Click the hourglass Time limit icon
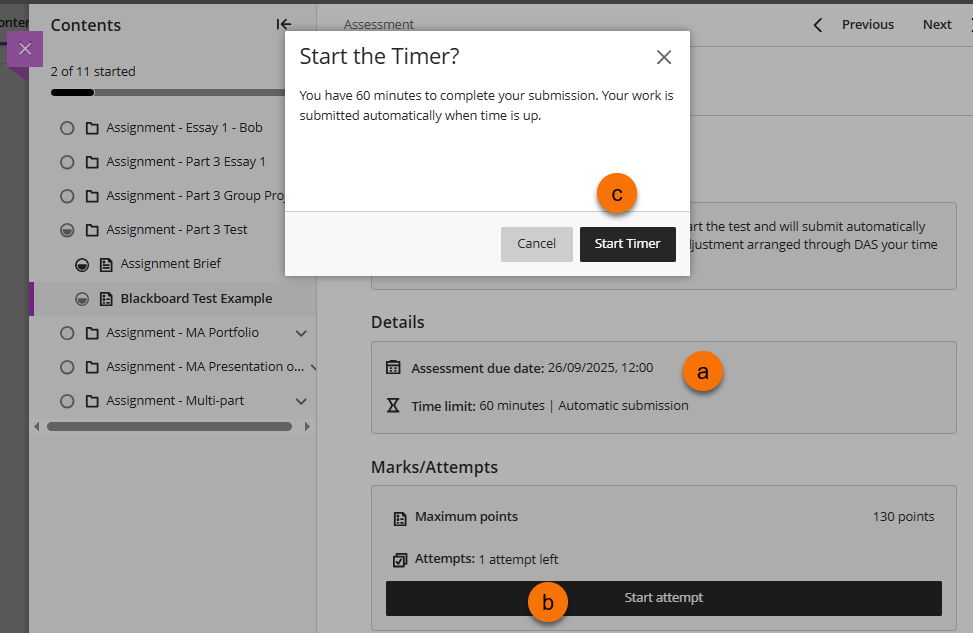 pos(394,406)
